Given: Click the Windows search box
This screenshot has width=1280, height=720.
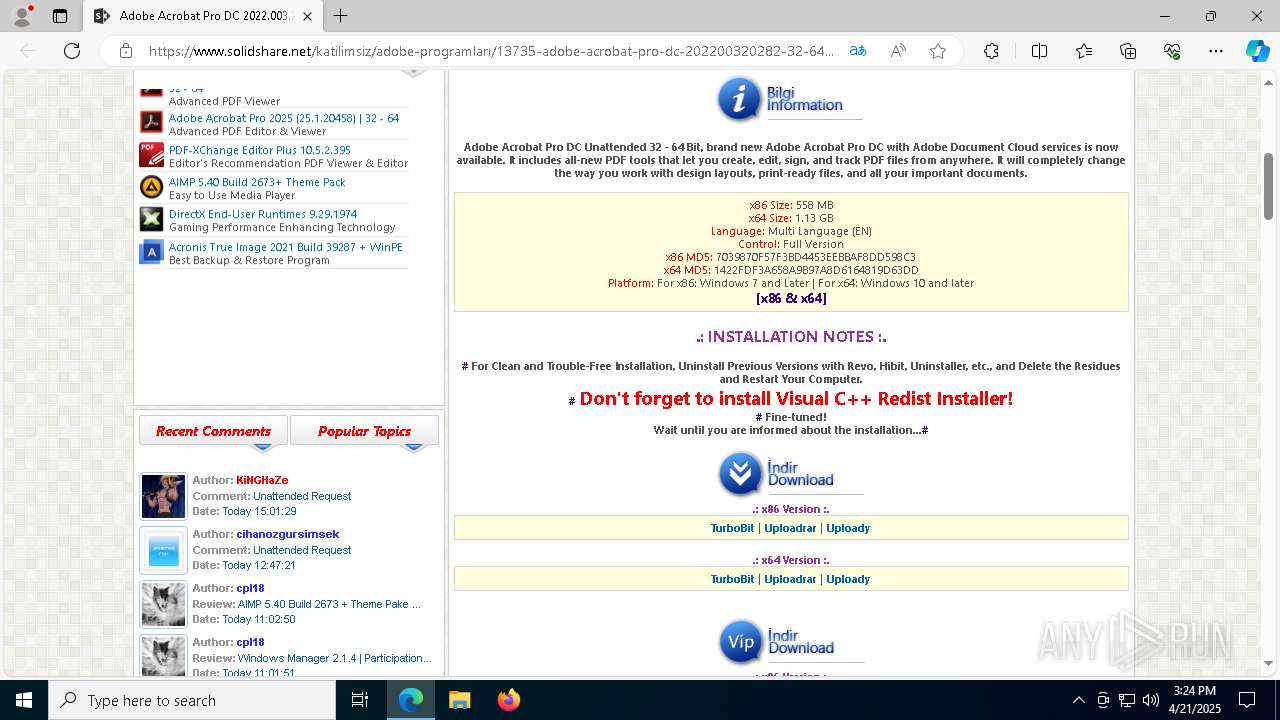Looking at the screenshot, I should (192, 700).
